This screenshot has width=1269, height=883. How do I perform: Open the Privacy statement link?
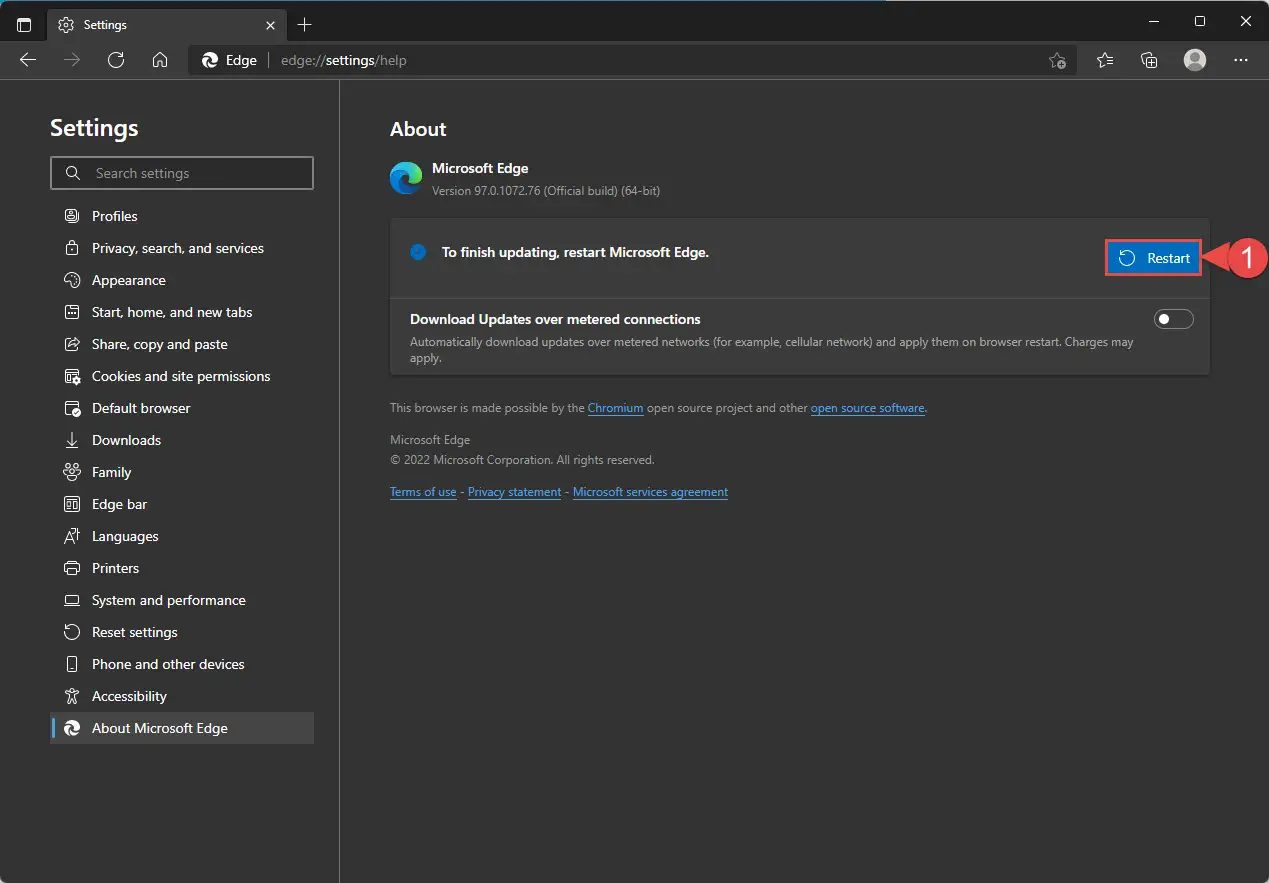[514, 492]
